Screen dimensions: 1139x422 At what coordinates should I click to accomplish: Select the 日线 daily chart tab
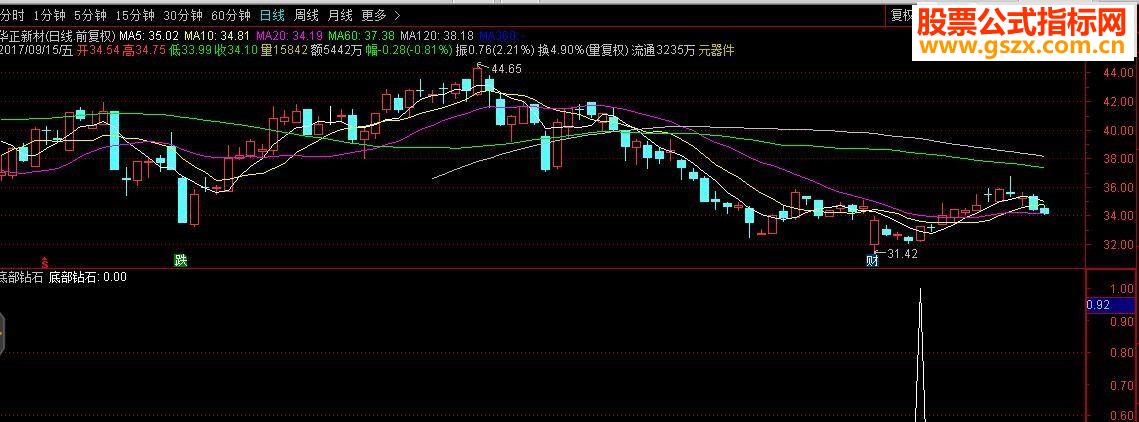tap(272, 15)
